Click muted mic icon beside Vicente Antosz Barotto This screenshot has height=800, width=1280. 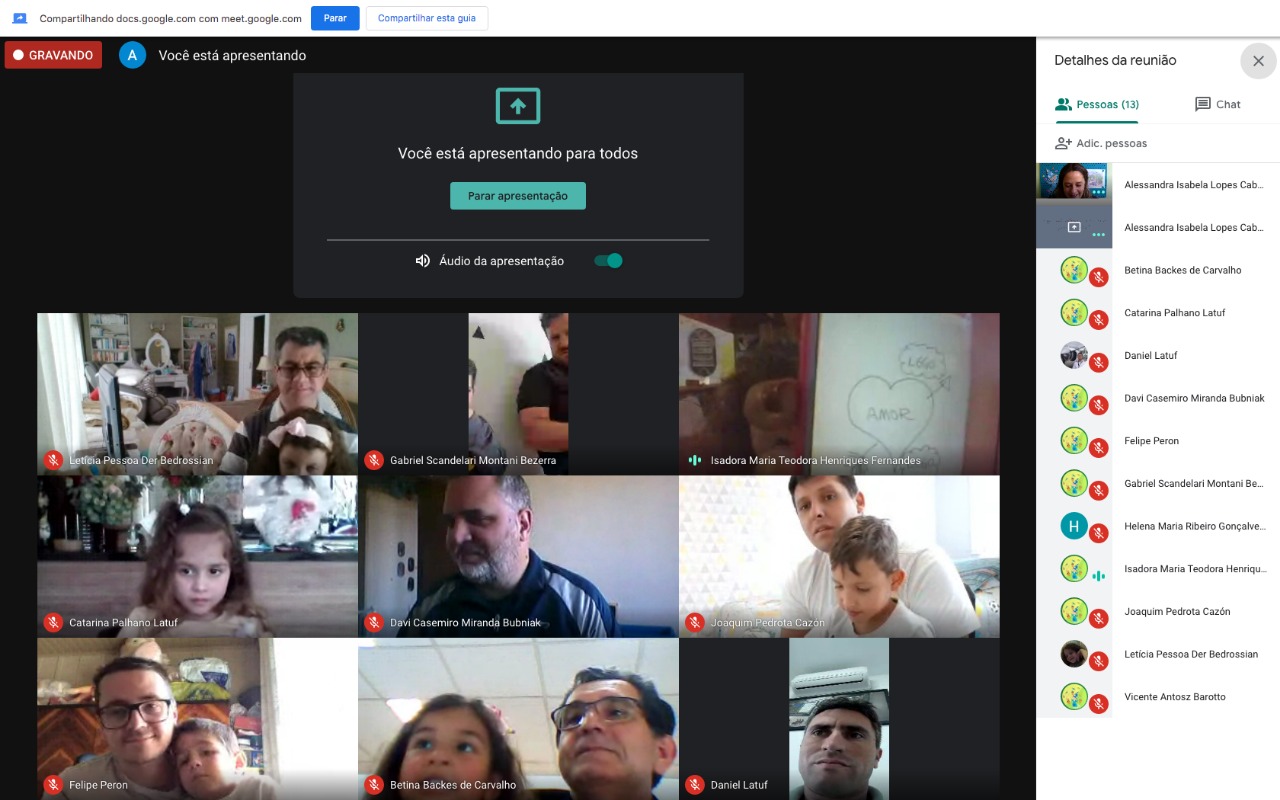coord(1099,704)
